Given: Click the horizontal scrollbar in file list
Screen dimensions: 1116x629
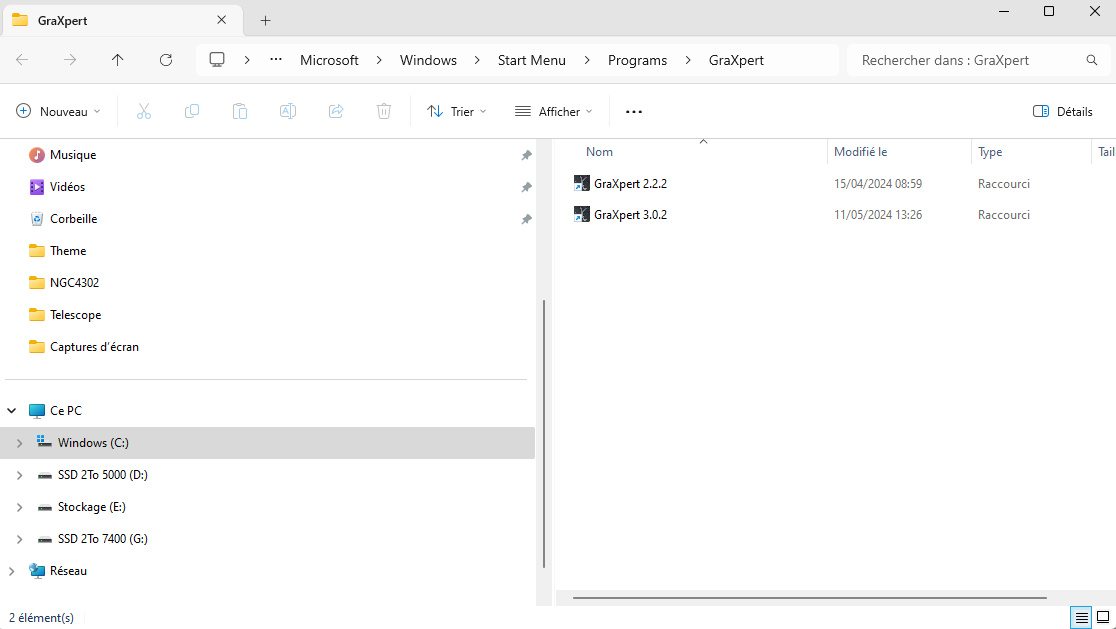Looking at the screenshot, I should [x=810, y=598].
